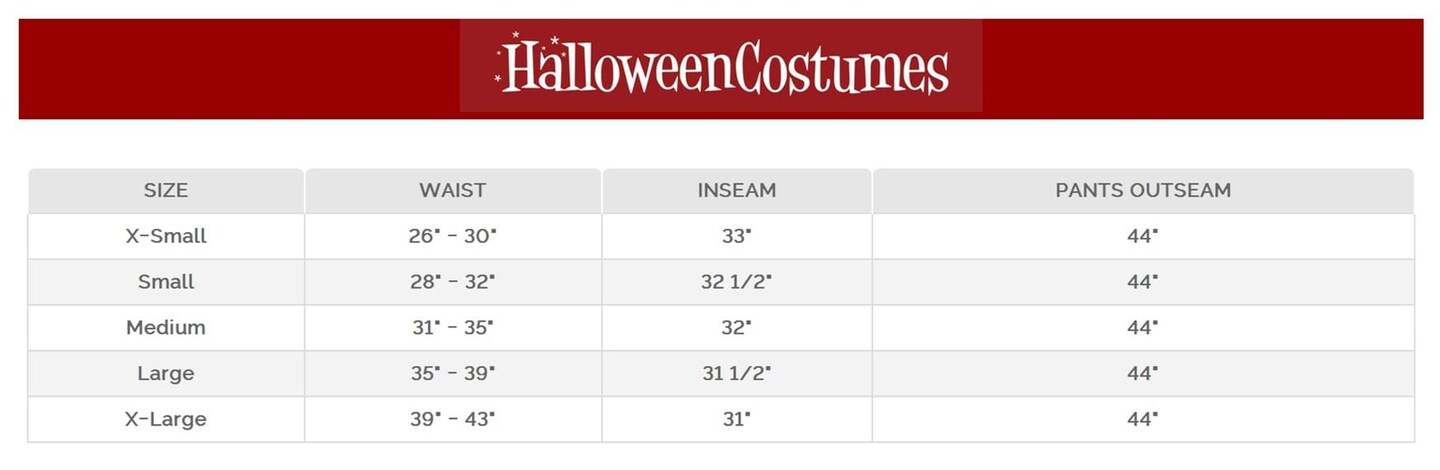Click the Medium size row label
The width and height of the screenshot is (1440, 470).
pyautogui.click(x=166, y=327)
